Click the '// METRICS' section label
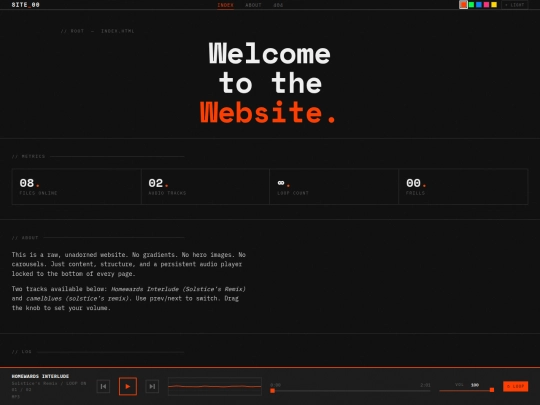This screenshot has width=540, height=405. (29, 156)
